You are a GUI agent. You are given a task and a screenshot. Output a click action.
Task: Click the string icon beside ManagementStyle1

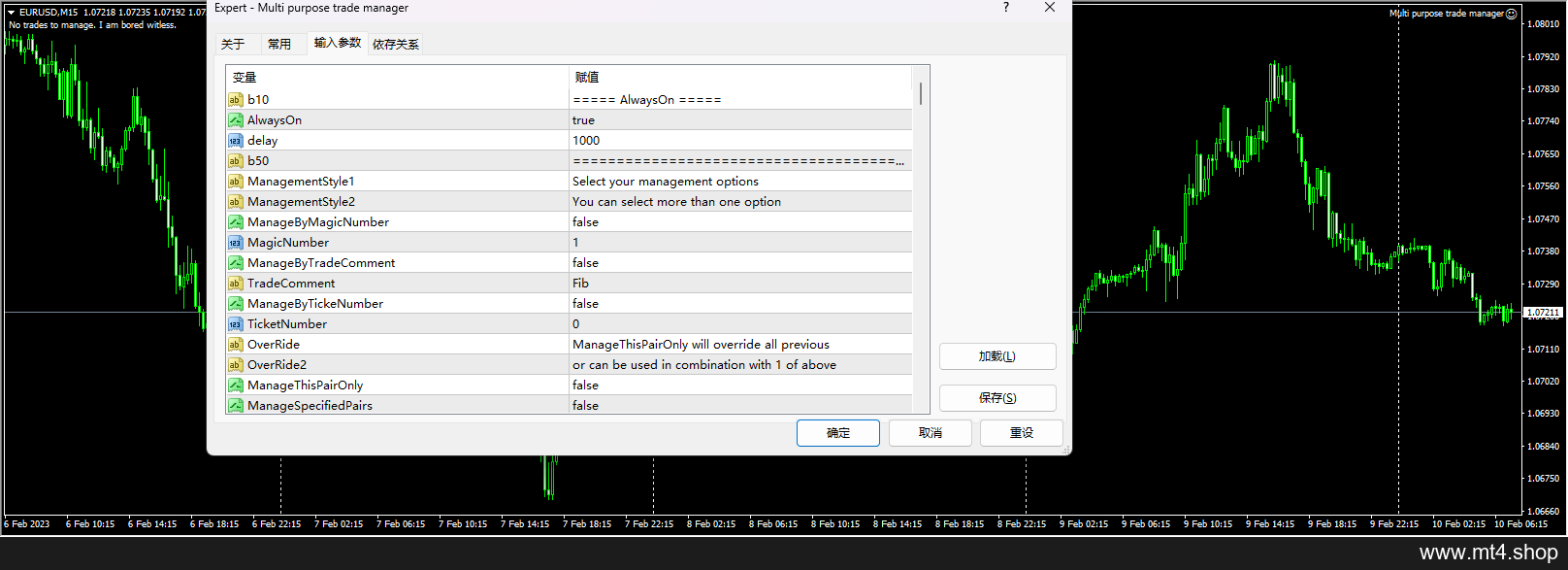click(236, 182)
